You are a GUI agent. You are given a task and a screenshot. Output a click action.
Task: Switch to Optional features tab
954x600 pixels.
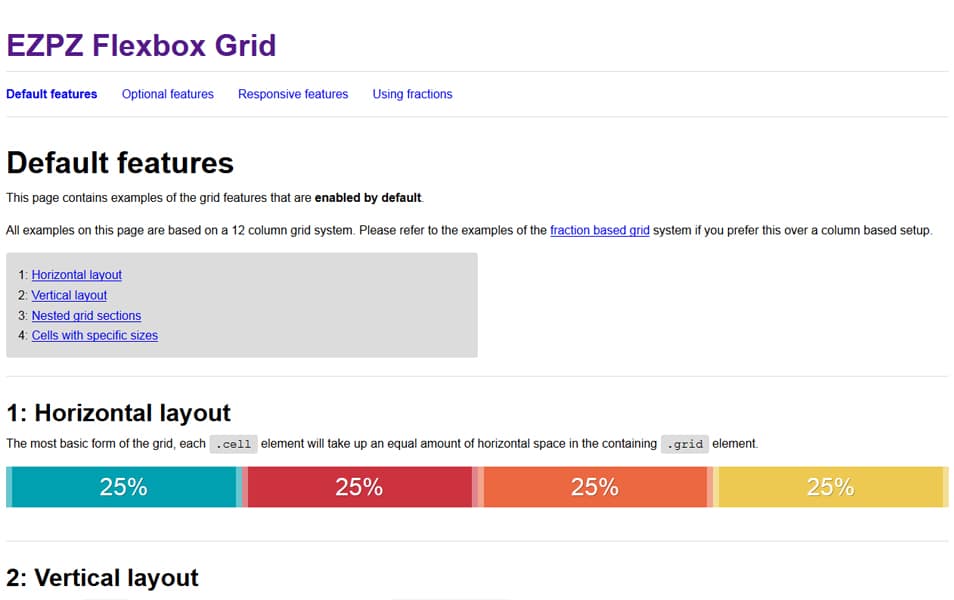pos(168,94)
